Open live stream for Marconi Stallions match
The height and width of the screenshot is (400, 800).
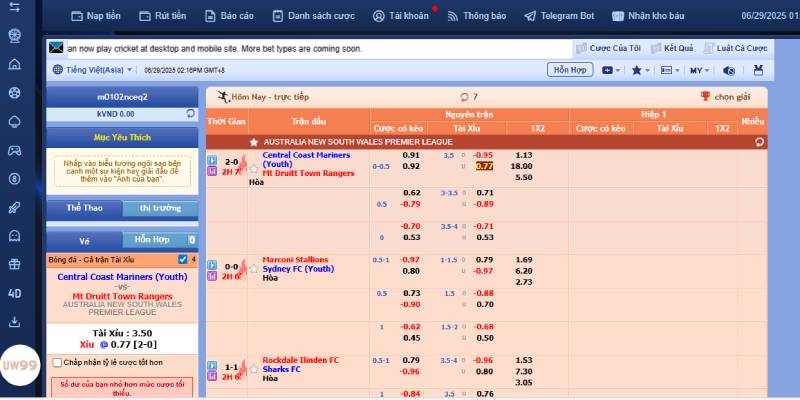(212, 265)
